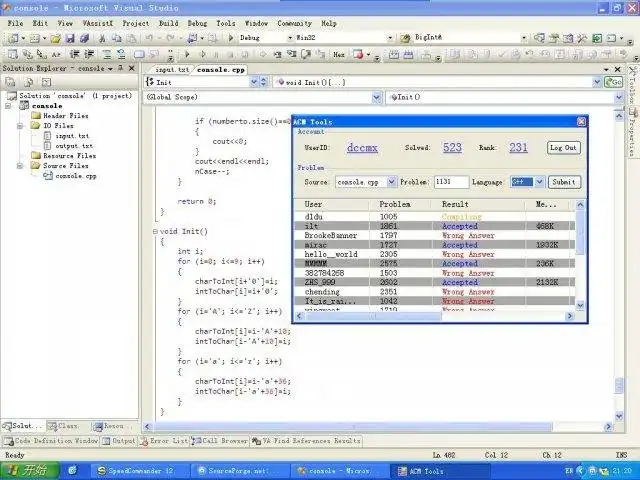The image size is (640, 480).
Task: Toggle auto-hide pin on Solution Explorer
Action: coord(120,68)
